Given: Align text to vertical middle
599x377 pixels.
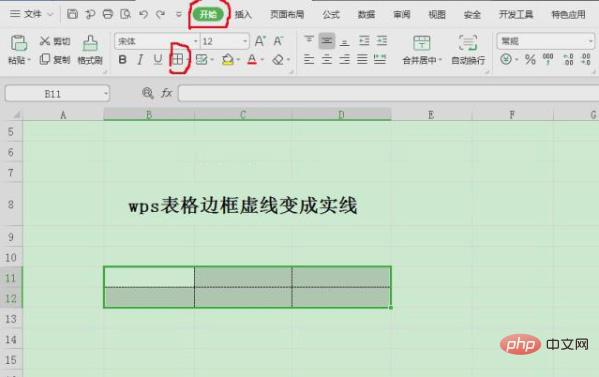Looking at the screenshot, I should click(x=327, y=40).
